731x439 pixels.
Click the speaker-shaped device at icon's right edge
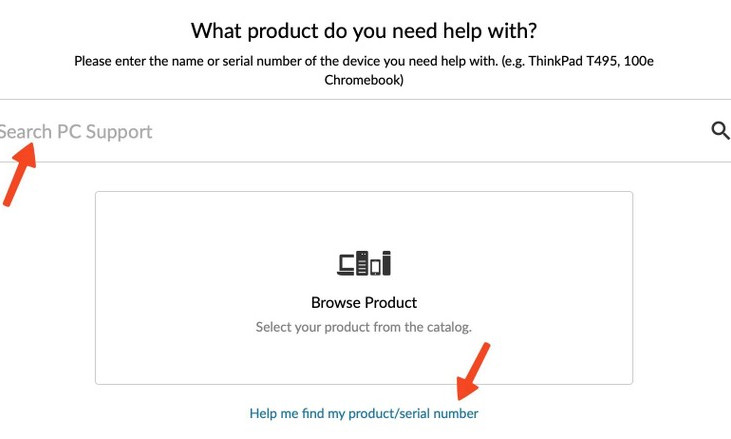pyautogui.click(x=386, y=263)
